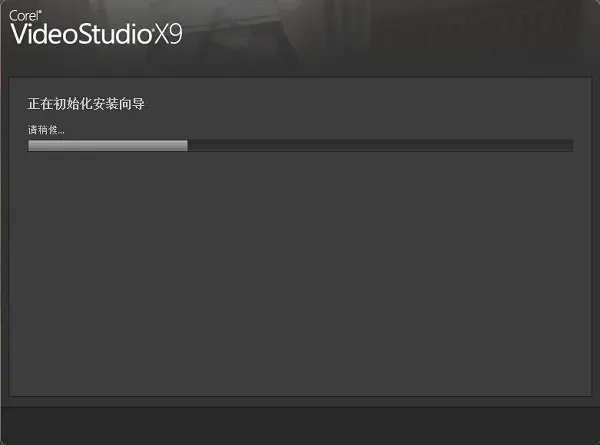Click the filled gray portion of progress bar
The image size is (600, 445).
[108, 146]
